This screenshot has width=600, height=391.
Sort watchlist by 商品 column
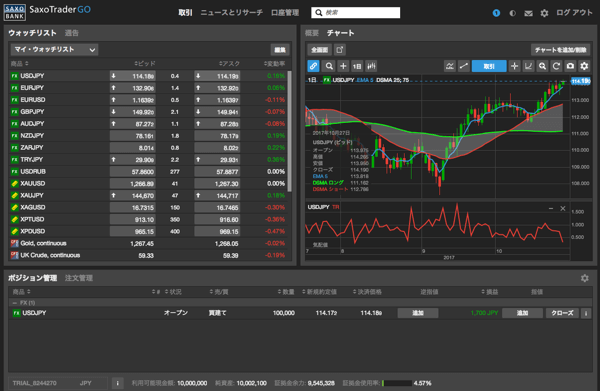click(x=20, y=64)
